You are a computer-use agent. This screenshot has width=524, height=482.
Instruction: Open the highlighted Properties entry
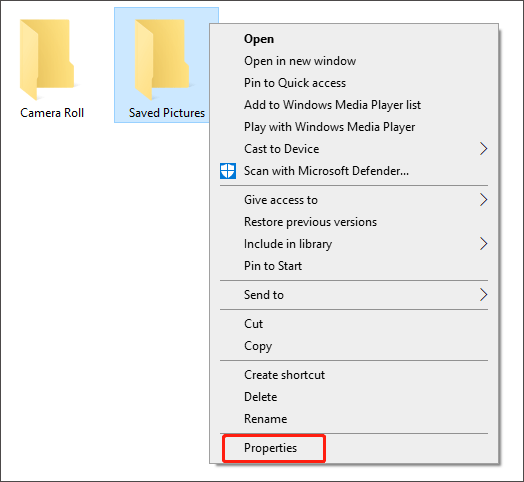click(274, 449)
